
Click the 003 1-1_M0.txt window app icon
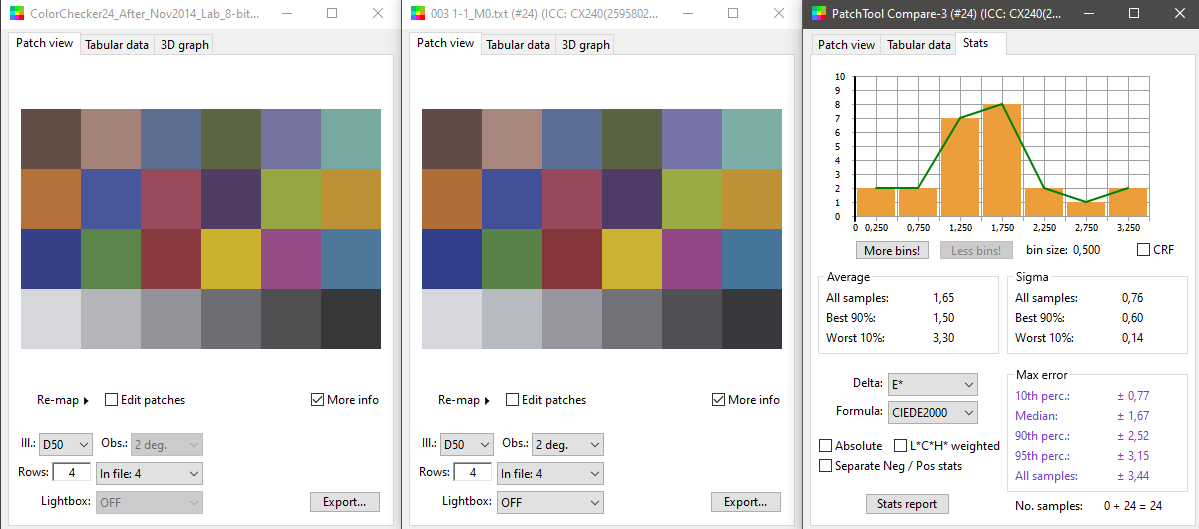tap(418, 14)
